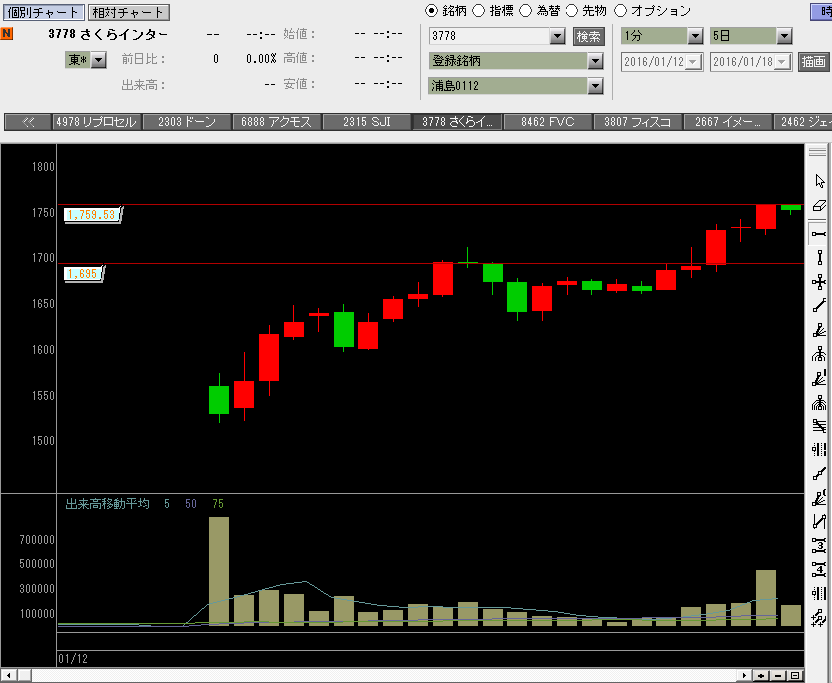832x683 pixels.
Task: Click the 1,695 price line label
Action: click(x=83, y=274)
